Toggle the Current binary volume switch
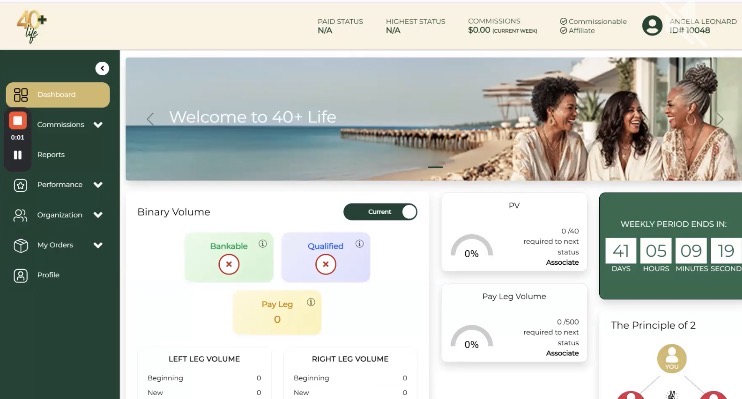 (x=380, y=212)
